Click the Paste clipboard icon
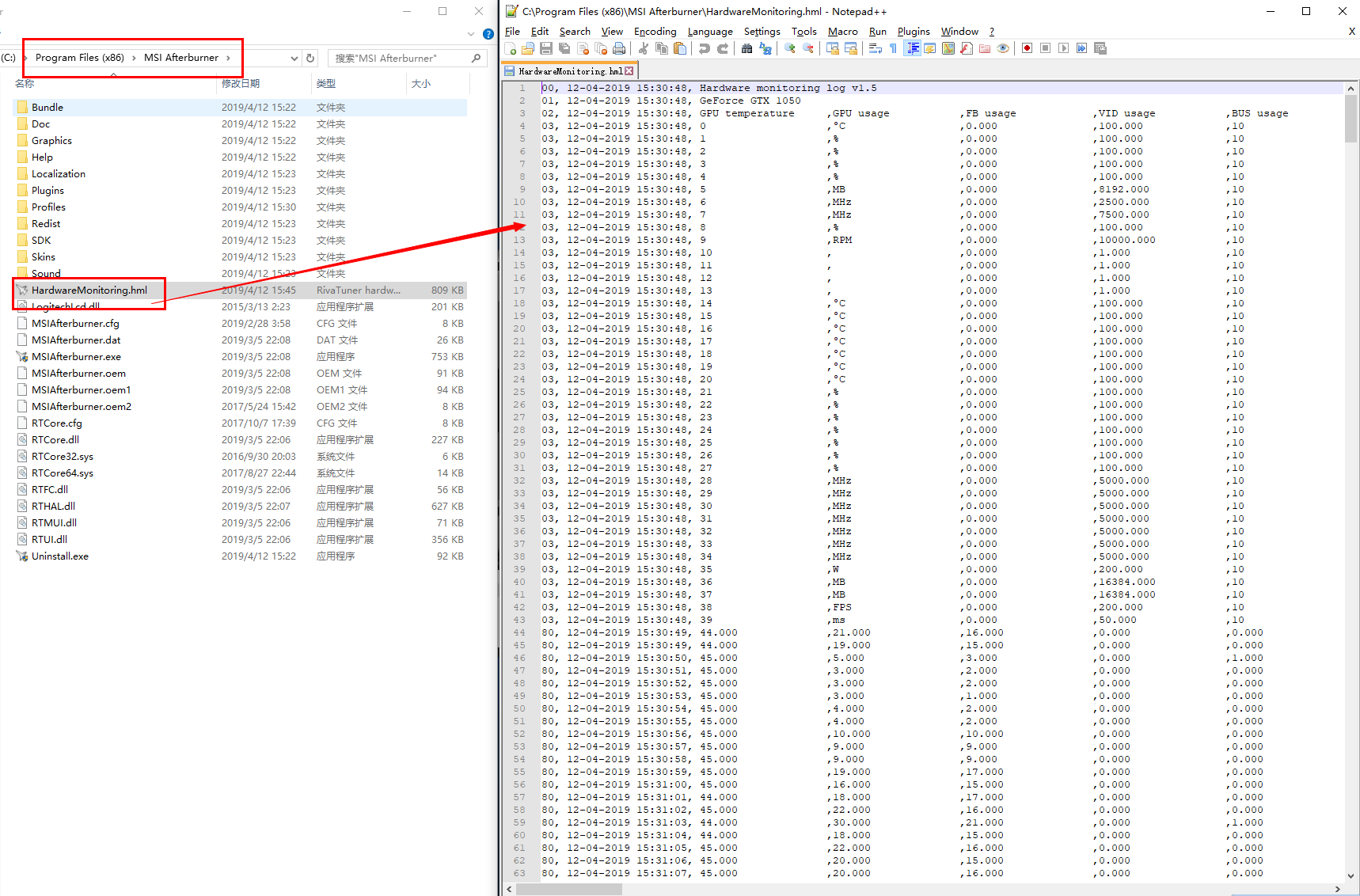1360x896 pixels. [679, 48]
